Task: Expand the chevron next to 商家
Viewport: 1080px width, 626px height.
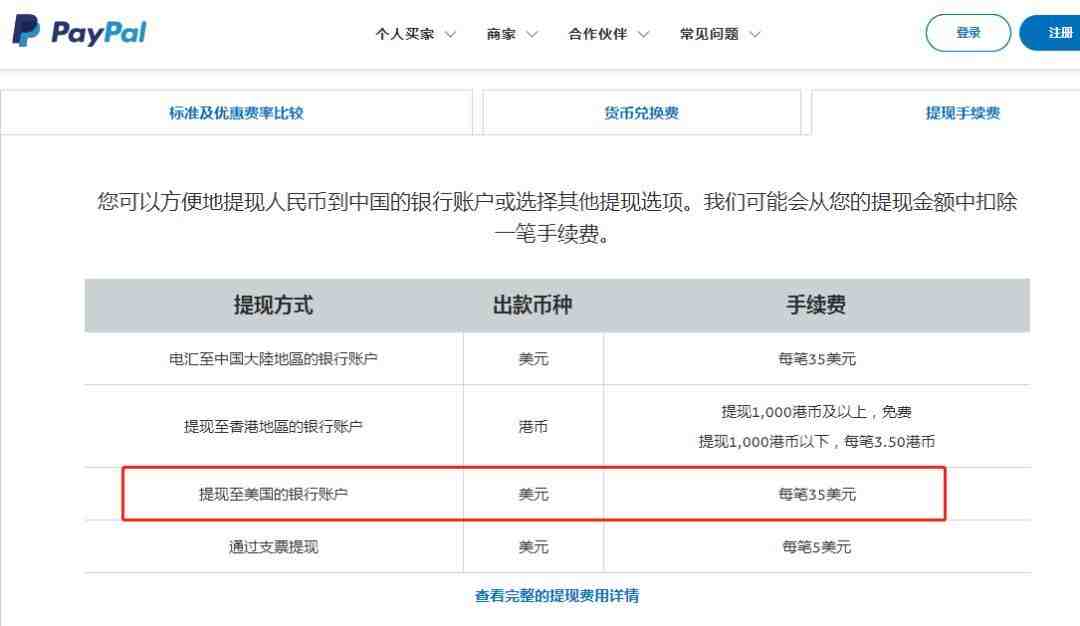Action: 531,34
